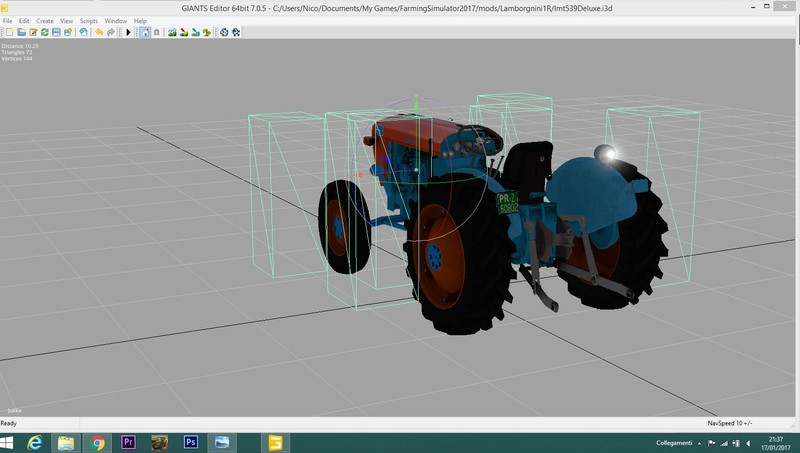Click the last gear icon in the toolbar
Screen dimensions: 800x453
236,32
